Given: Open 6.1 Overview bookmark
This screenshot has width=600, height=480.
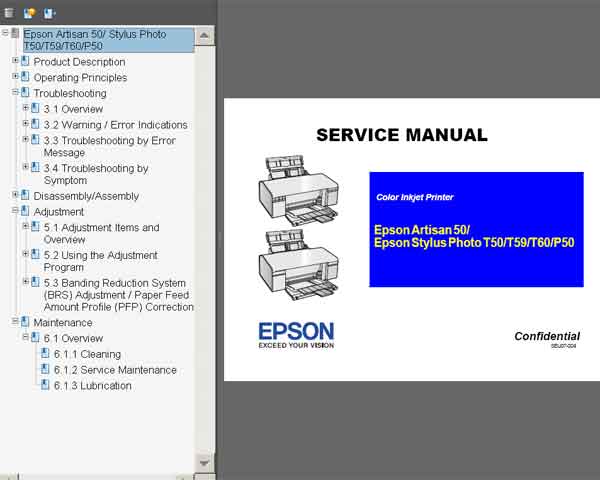Looking at the screenshot, I should pos(73,338).
